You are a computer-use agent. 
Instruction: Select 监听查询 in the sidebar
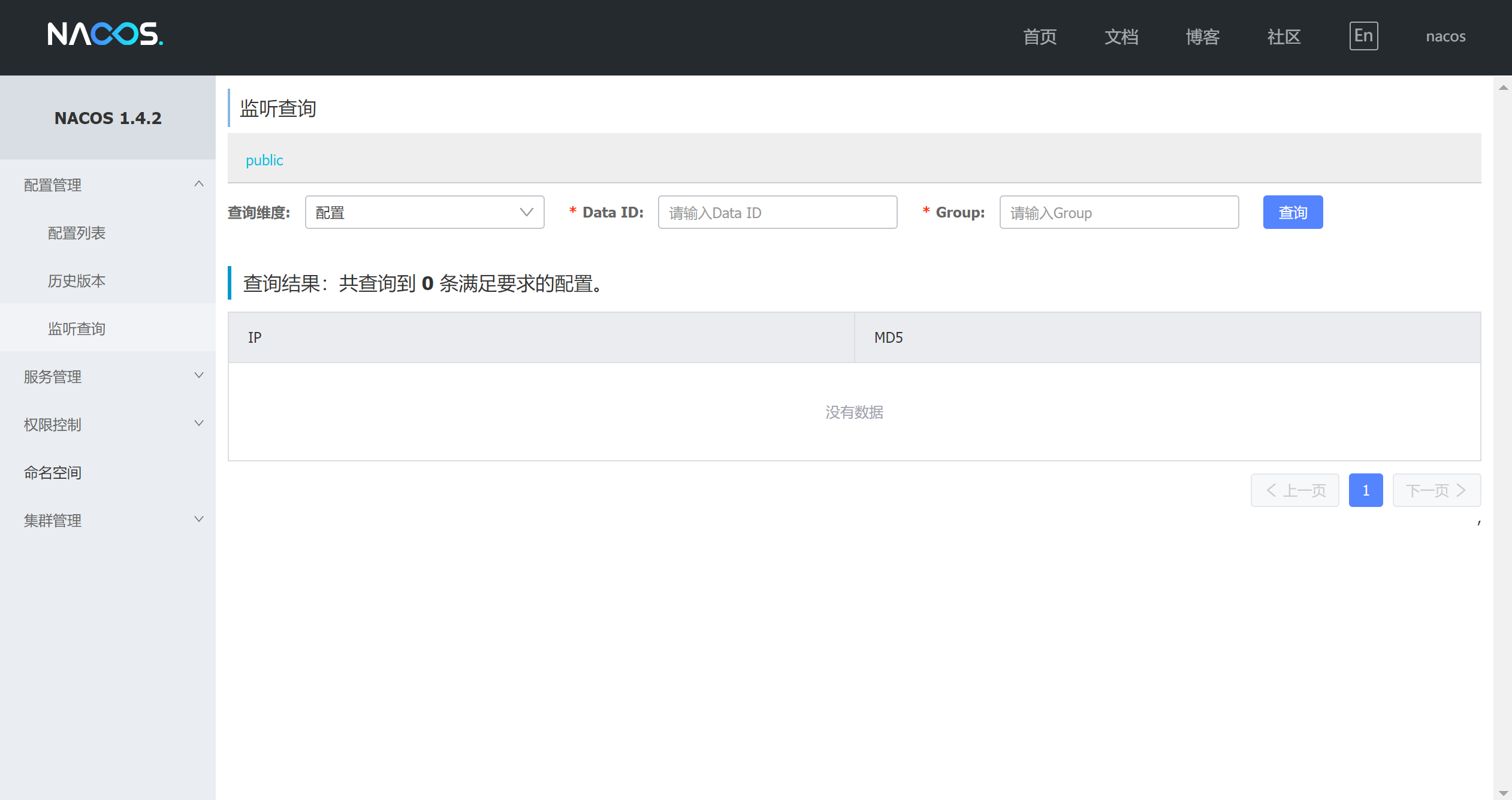pyautogui.click(x=108, y=328)
